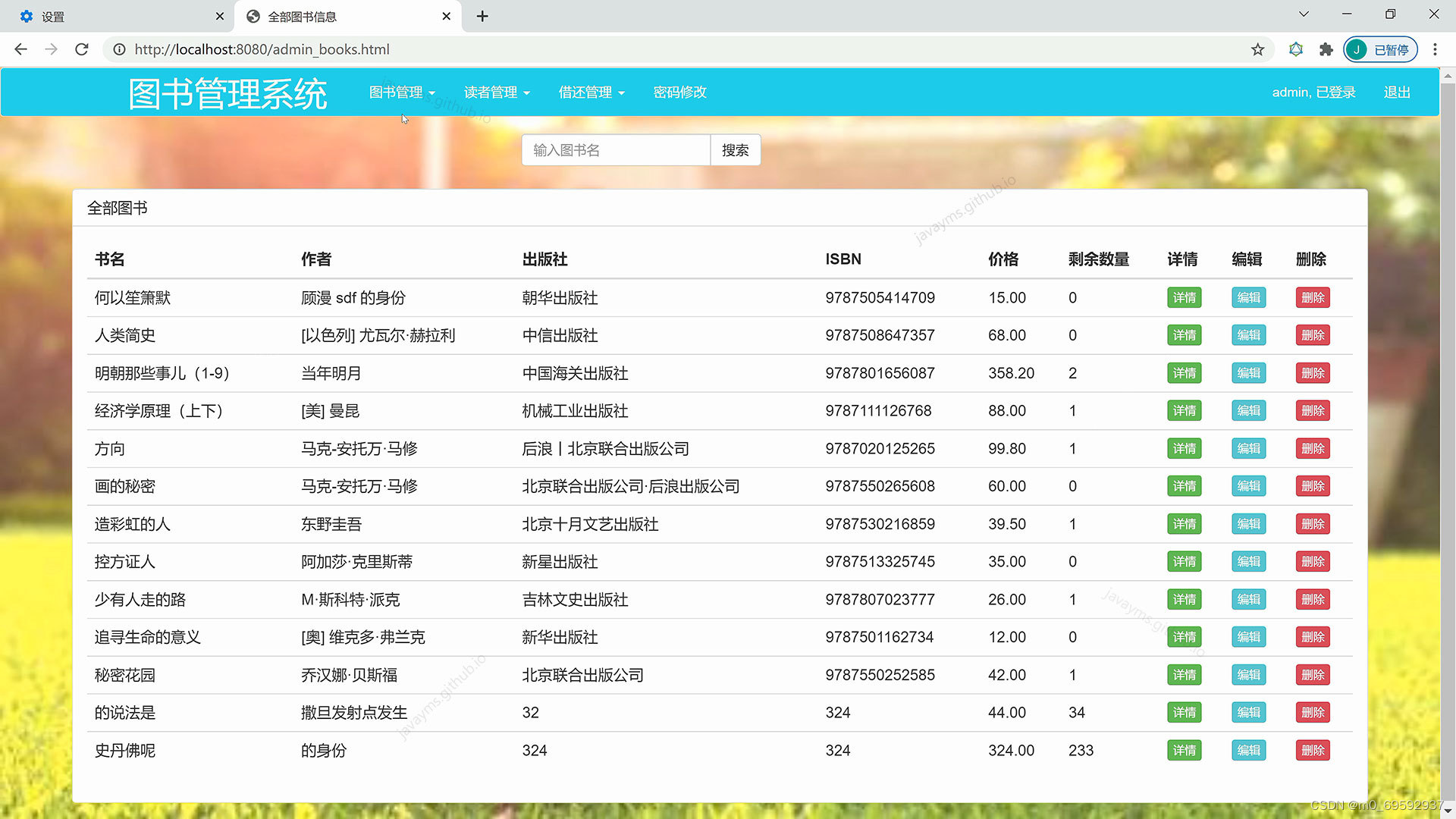Screen dimensions: 1456x819
Task: Reload the current page
Action: pyautogui.click(x=81, y=49)
